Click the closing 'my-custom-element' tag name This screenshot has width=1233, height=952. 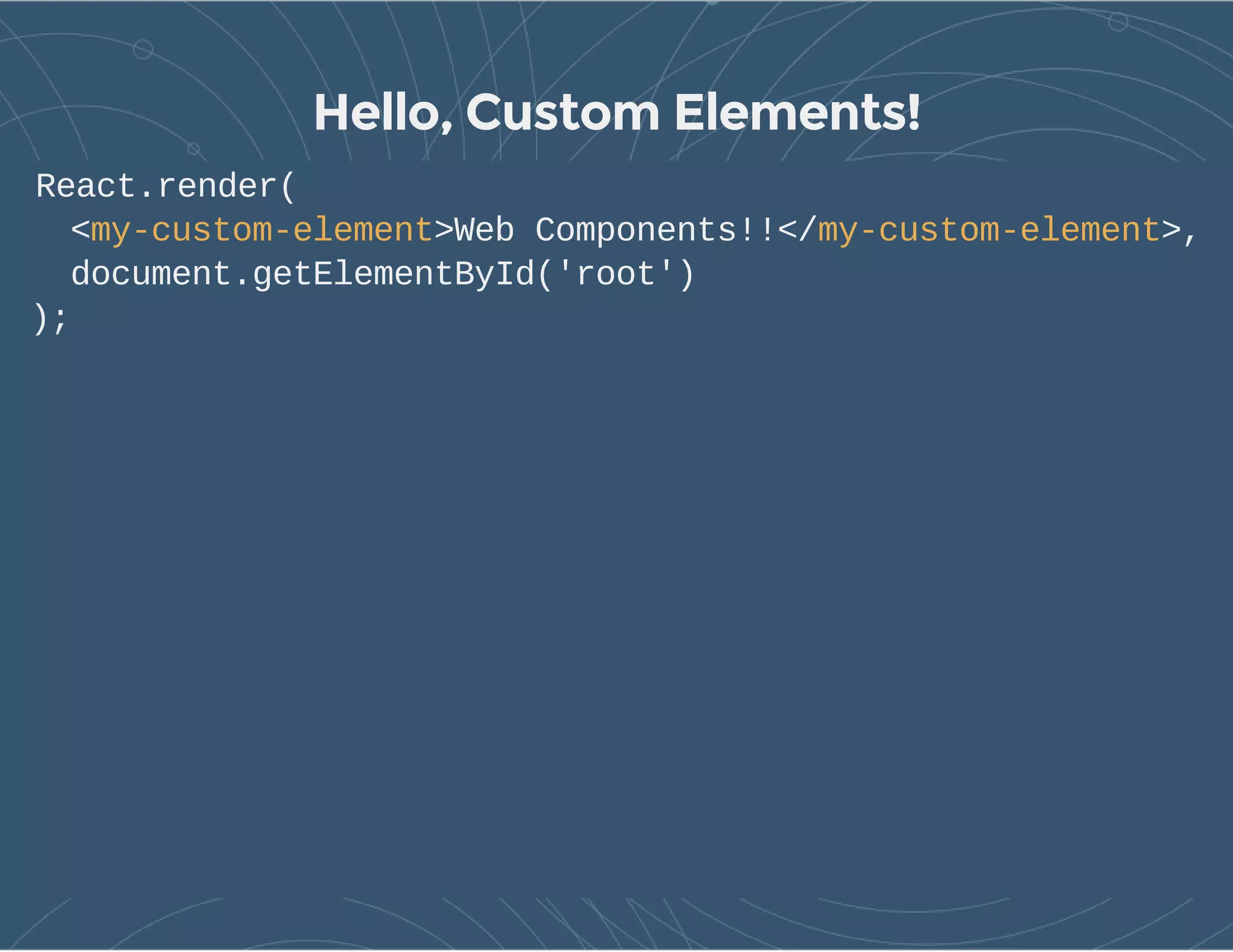989,231
